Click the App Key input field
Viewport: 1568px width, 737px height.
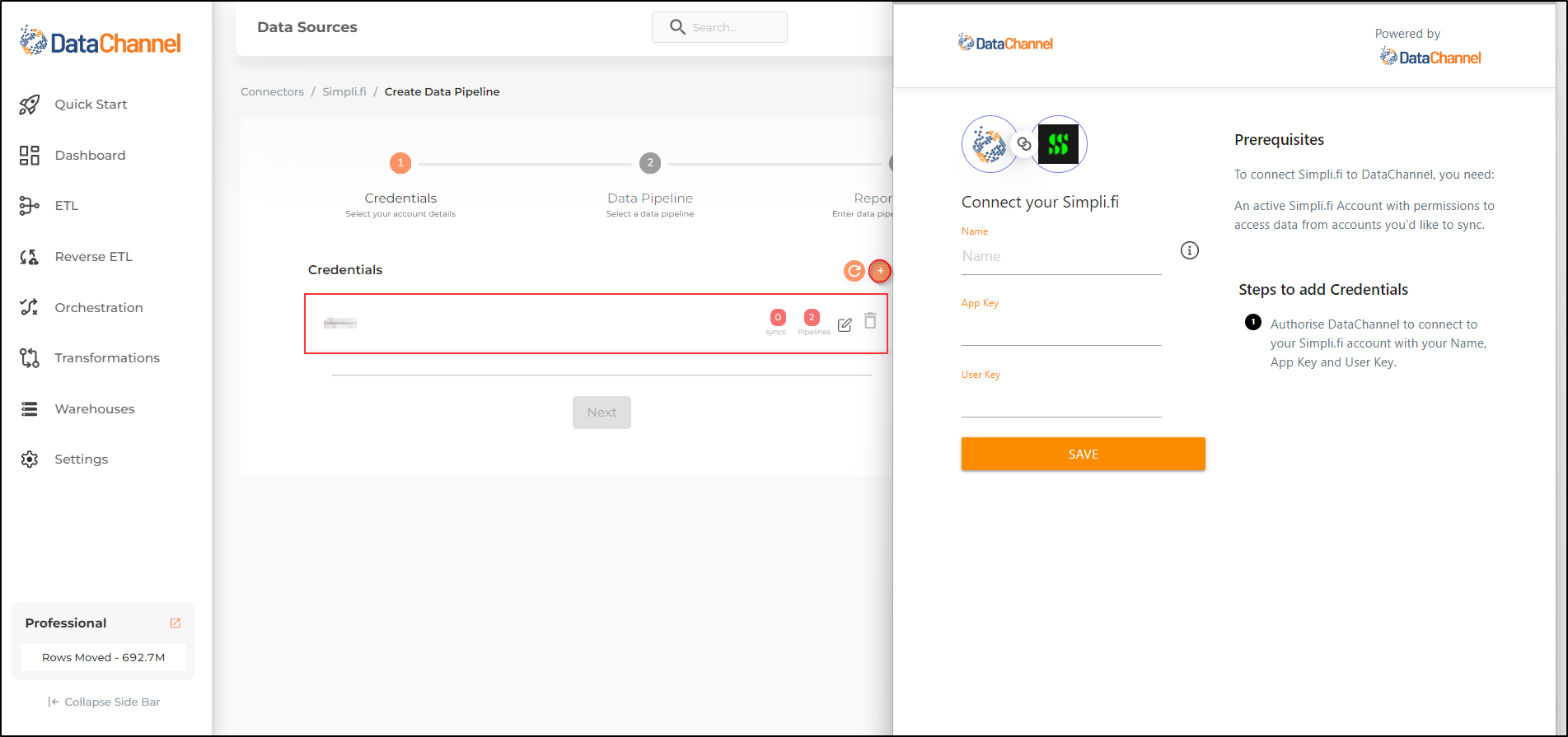(x=1061, y=329)
